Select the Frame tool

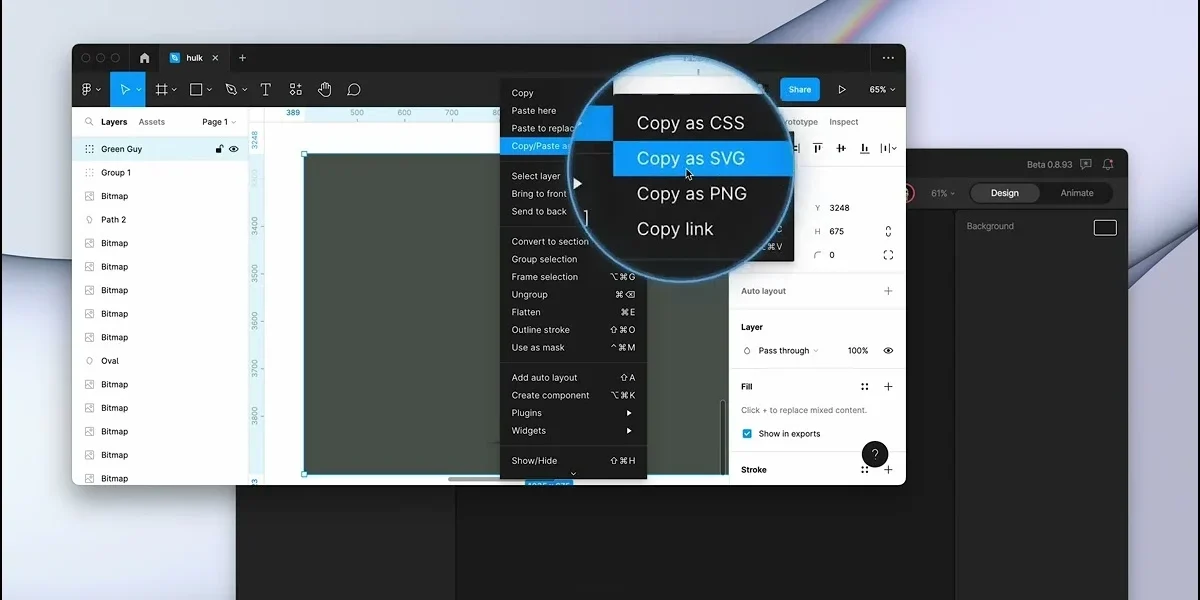[x=160, y=89]
